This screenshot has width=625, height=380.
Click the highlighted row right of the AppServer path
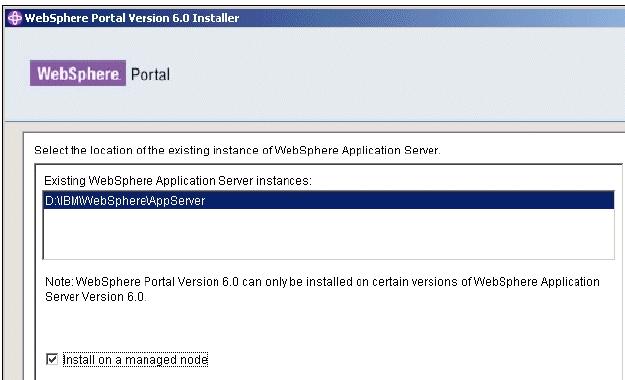point(409,200)
